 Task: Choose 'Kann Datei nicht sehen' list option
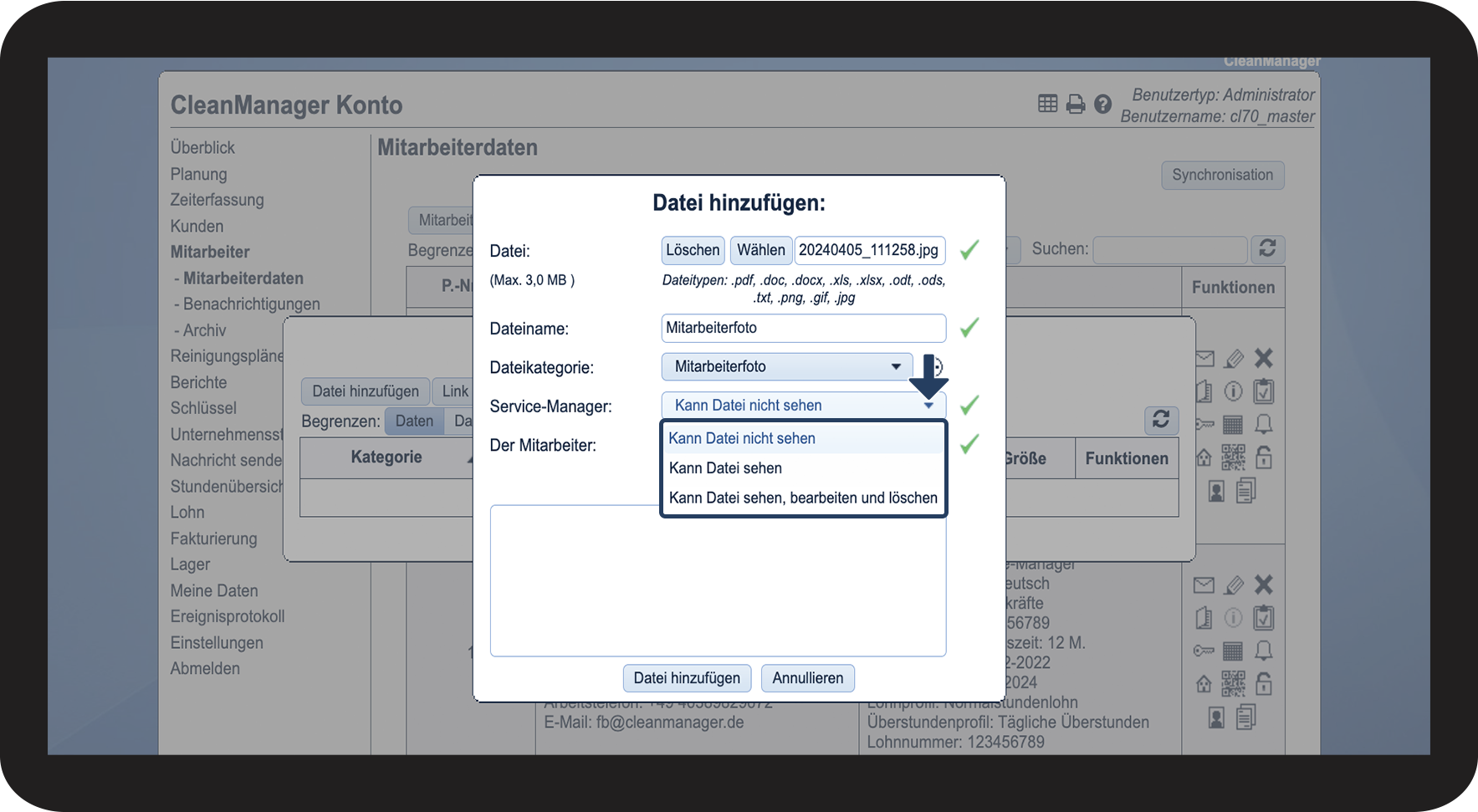tap(803, 438)
